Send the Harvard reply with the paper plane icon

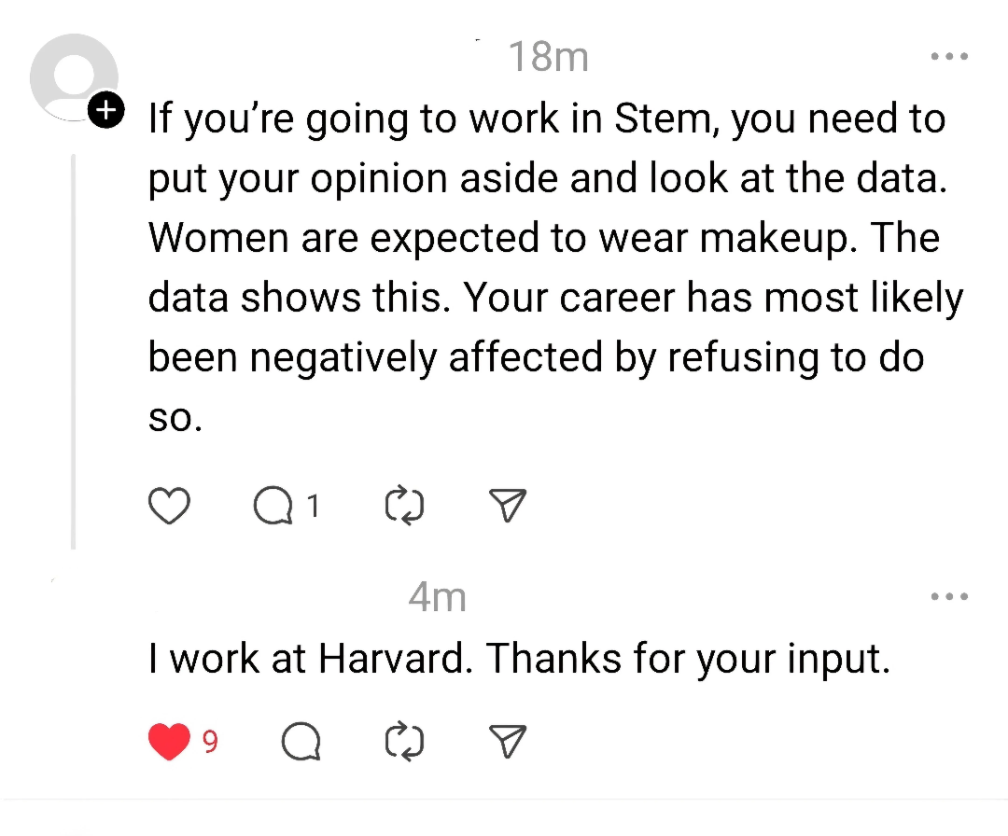coord(509,742)
